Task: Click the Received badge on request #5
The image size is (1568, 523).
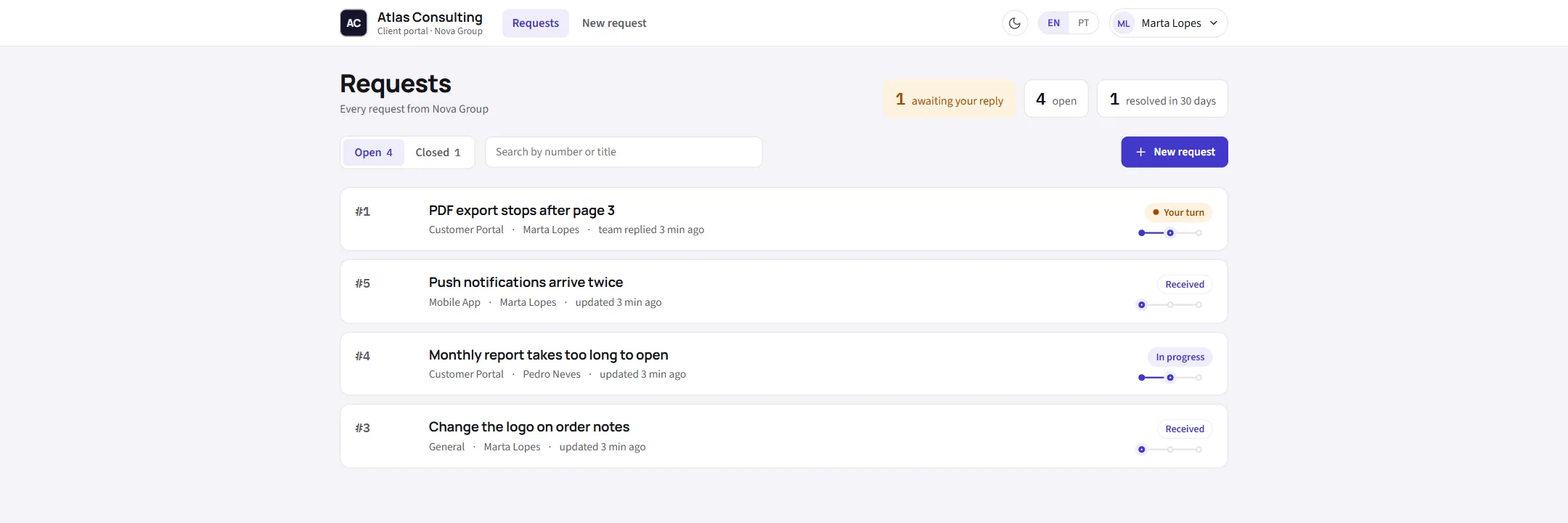Action: 1185,284
